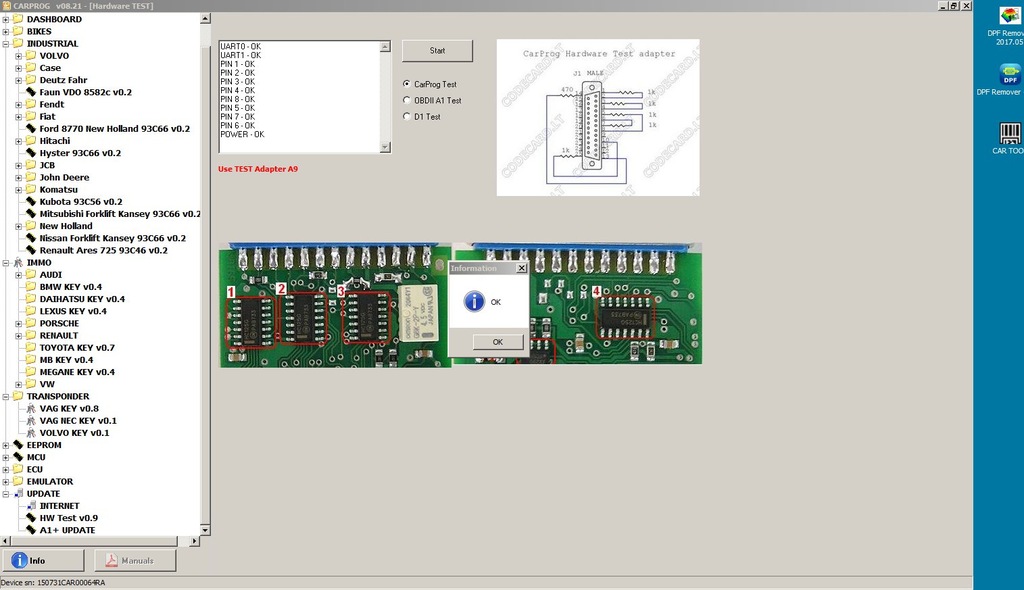Open the A1+ UPDATE chip icon

31,530
